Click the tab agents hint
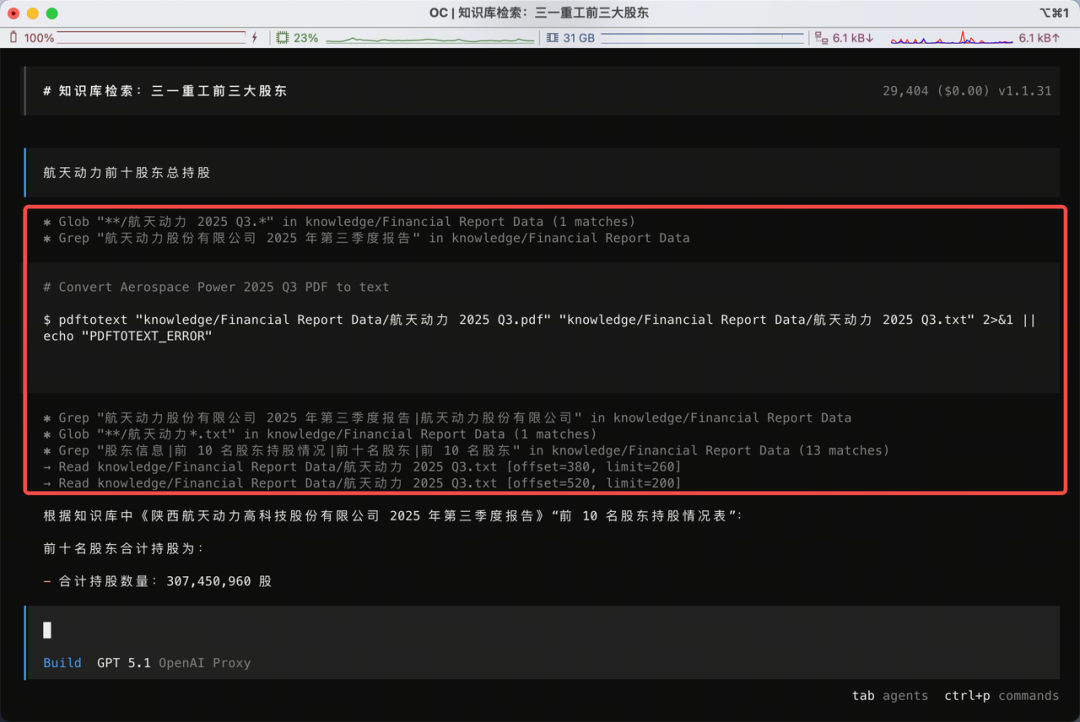This screenshot has width=1080, height=722. (x=889, y=696)
